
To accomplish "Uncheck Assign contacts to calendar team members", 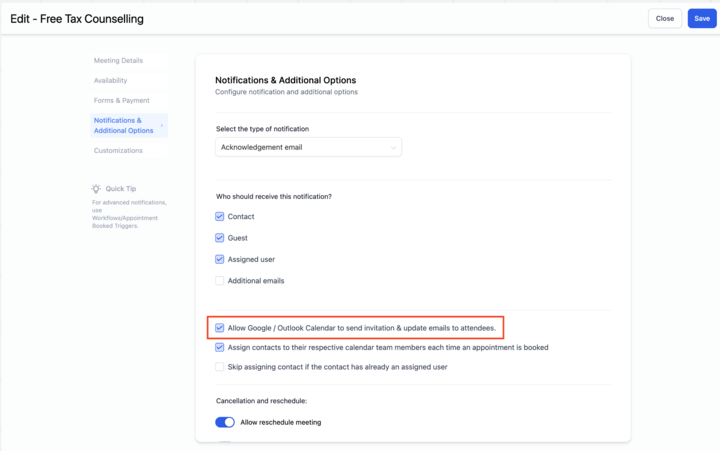I will pyautogui.click(x=219, y=347).
